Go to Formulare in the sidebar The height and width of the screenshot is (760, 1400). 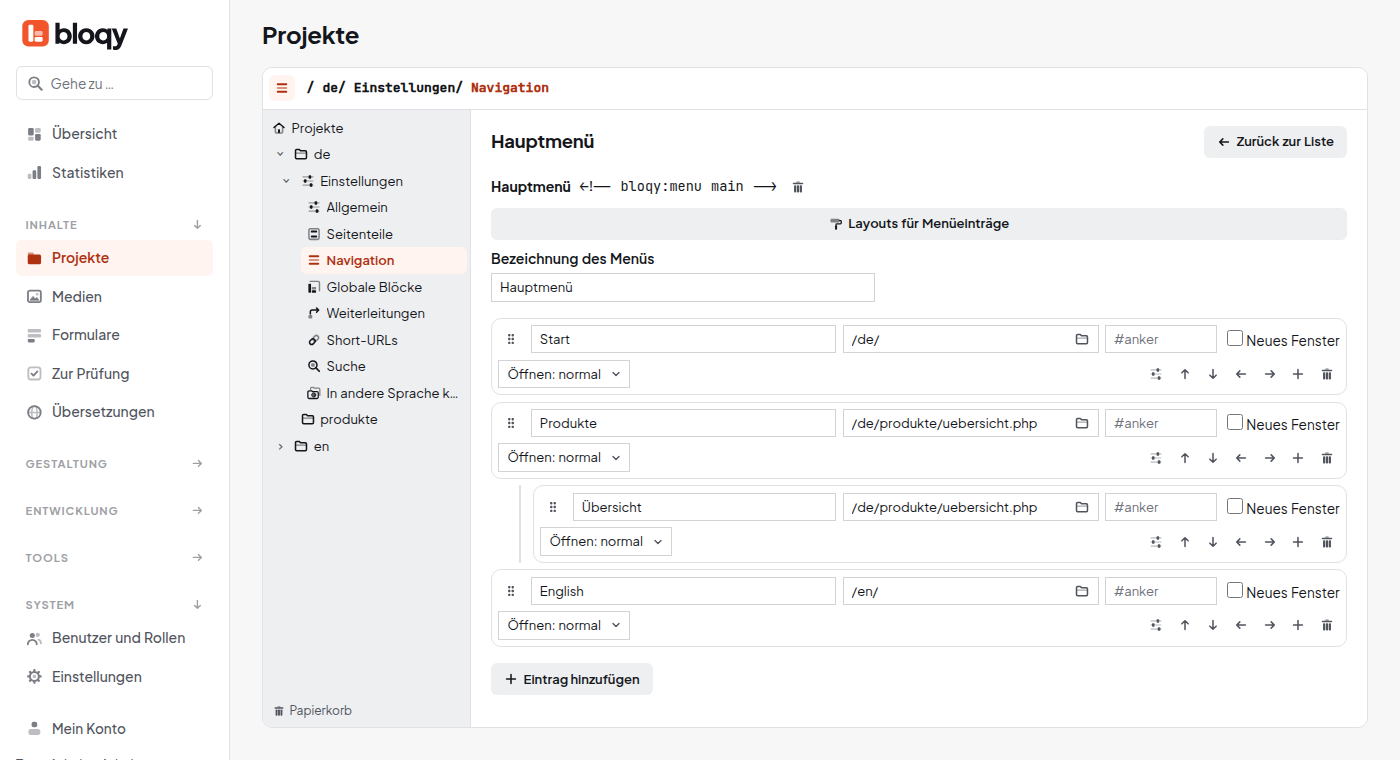pyautogui.click(x=114, y=335)
